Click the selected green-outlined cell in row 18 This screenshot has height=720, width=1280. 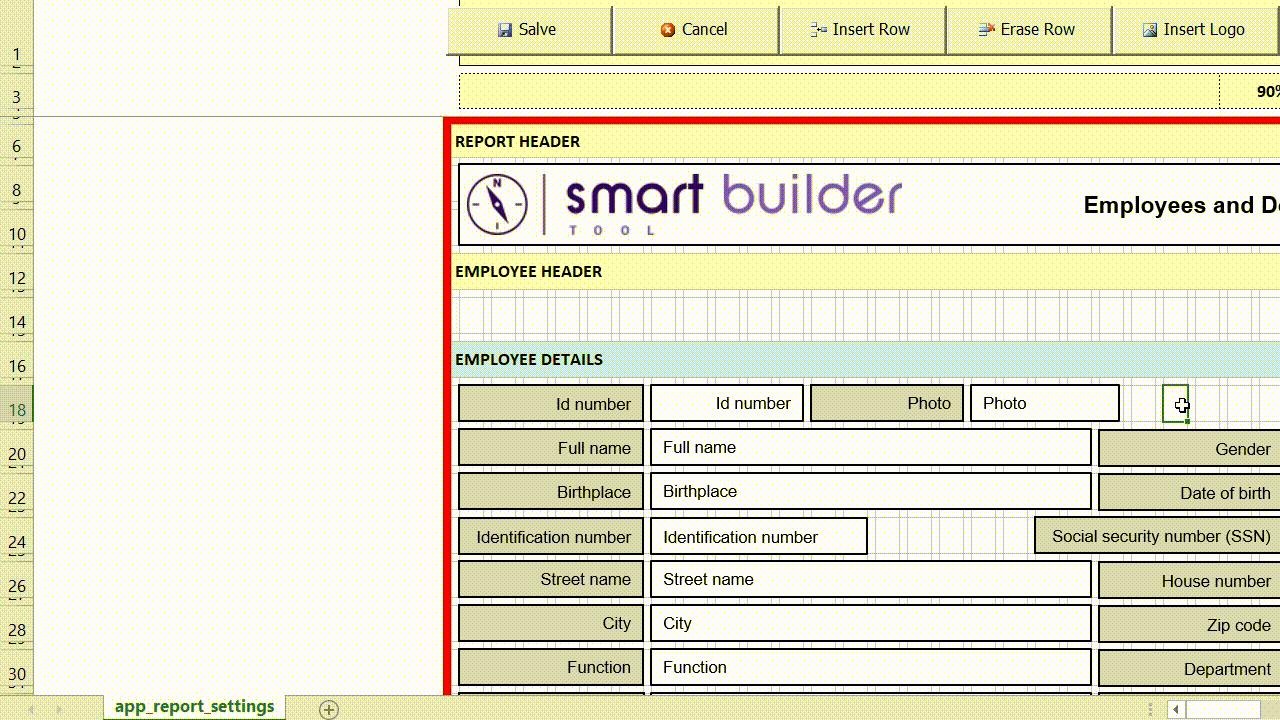(1176, 404)
